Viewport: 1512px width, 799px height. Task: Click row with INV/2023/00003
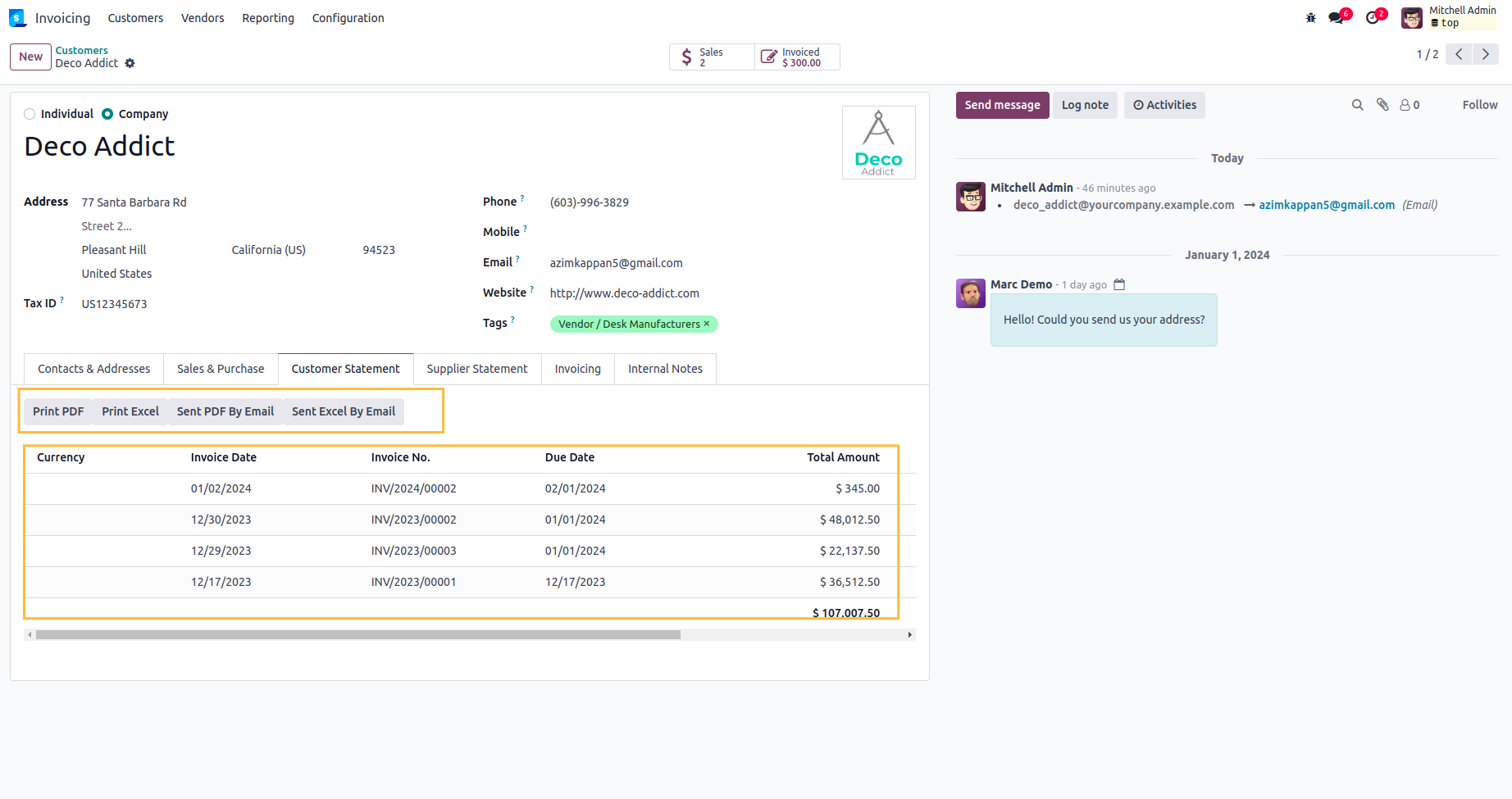tap(470, 551)
